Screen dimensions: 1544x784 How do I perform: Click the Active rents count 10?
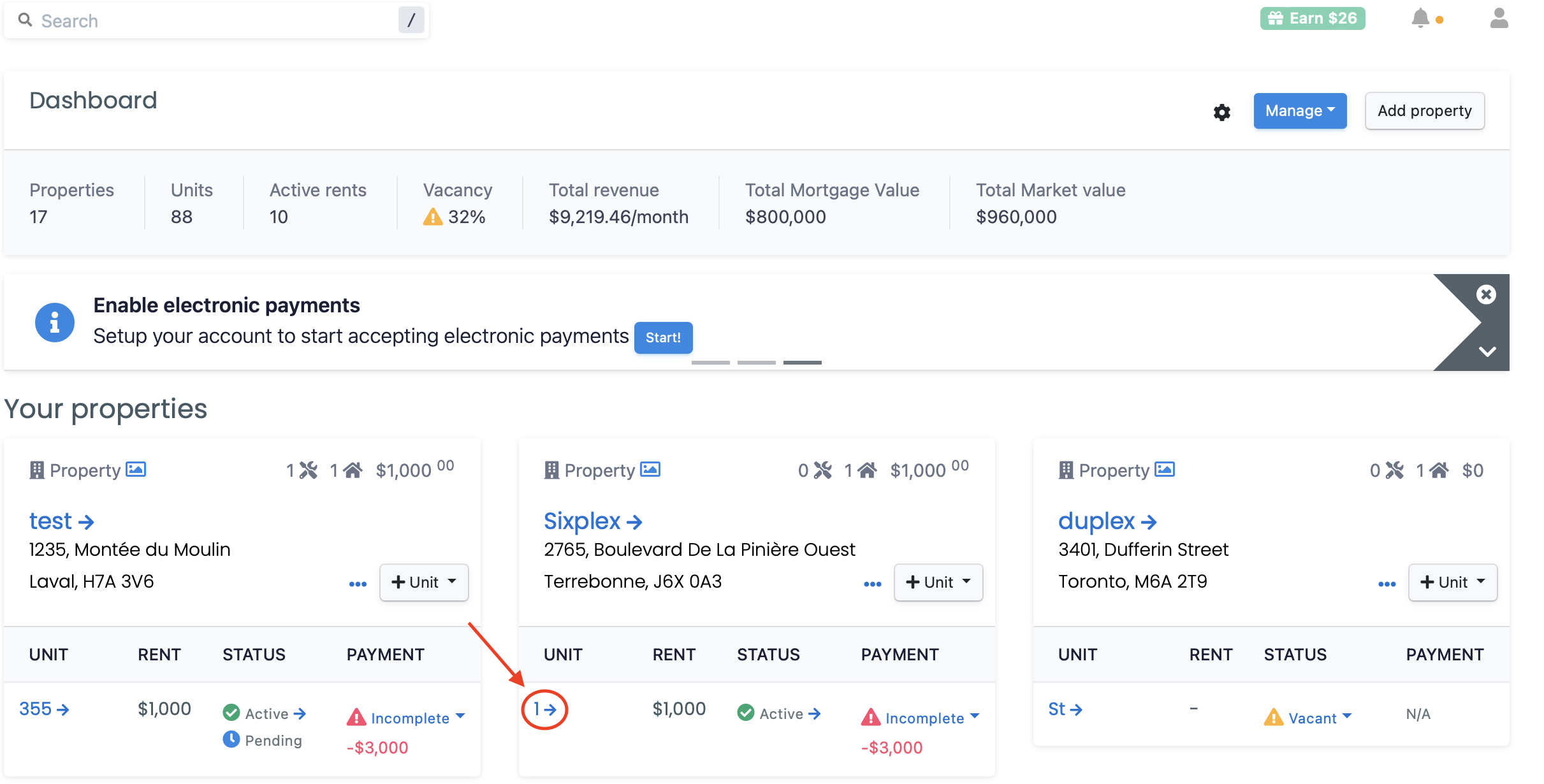pyautogui.click(x=279, y=217)
